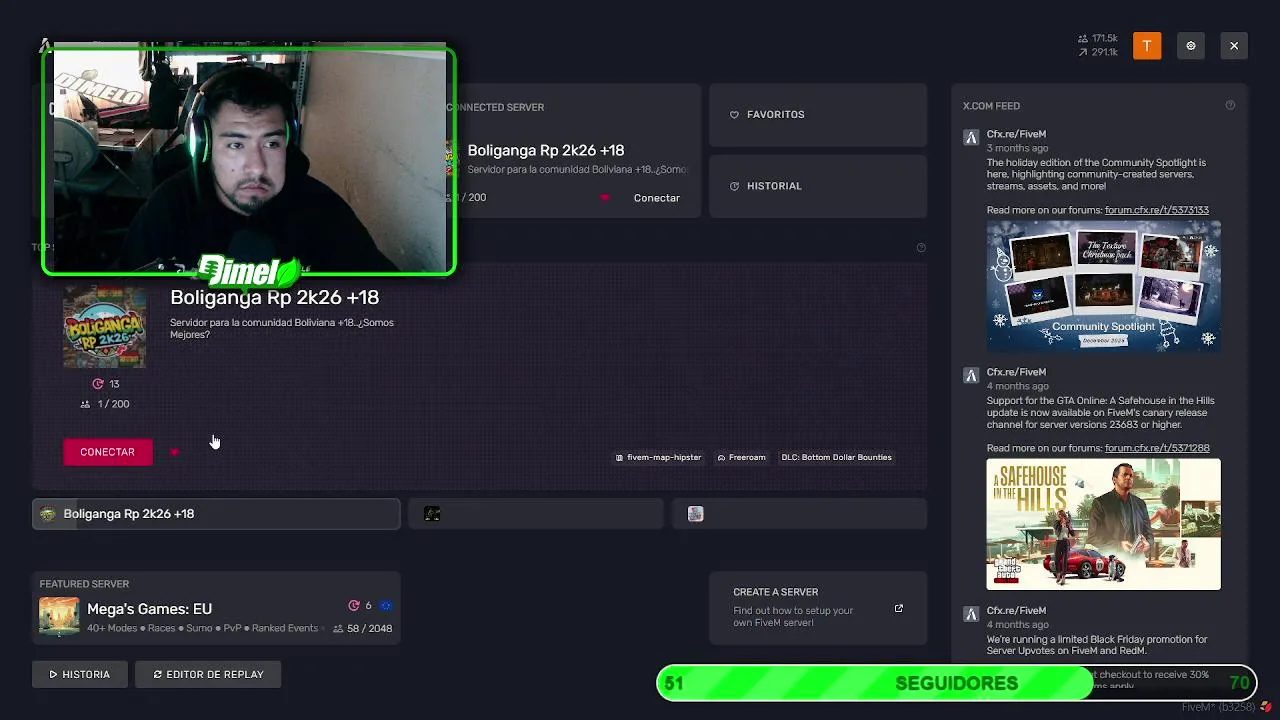Select the Boliganga Rp 2k26 +18 top server tab
The height and width of the screenshot is (720, 1280).
216,514
